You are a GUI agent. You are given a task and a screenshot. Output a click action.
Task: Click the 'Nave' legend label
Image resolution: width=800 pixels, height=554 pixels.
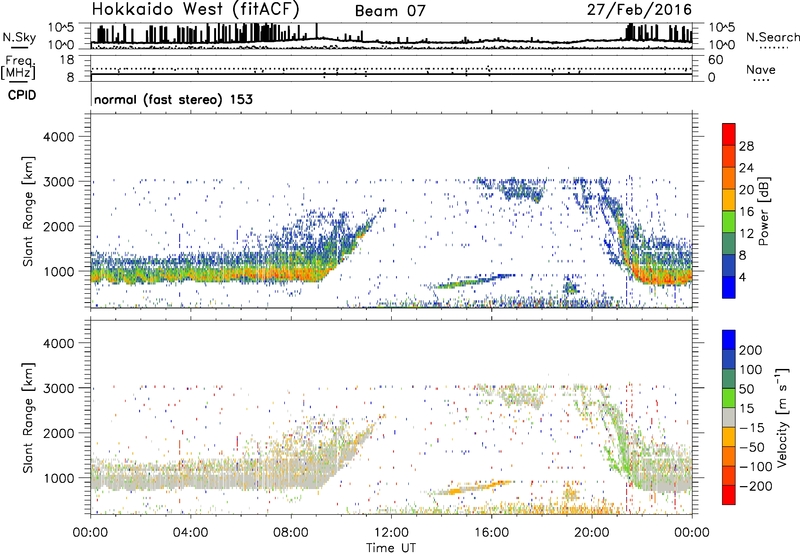[761, 69]
